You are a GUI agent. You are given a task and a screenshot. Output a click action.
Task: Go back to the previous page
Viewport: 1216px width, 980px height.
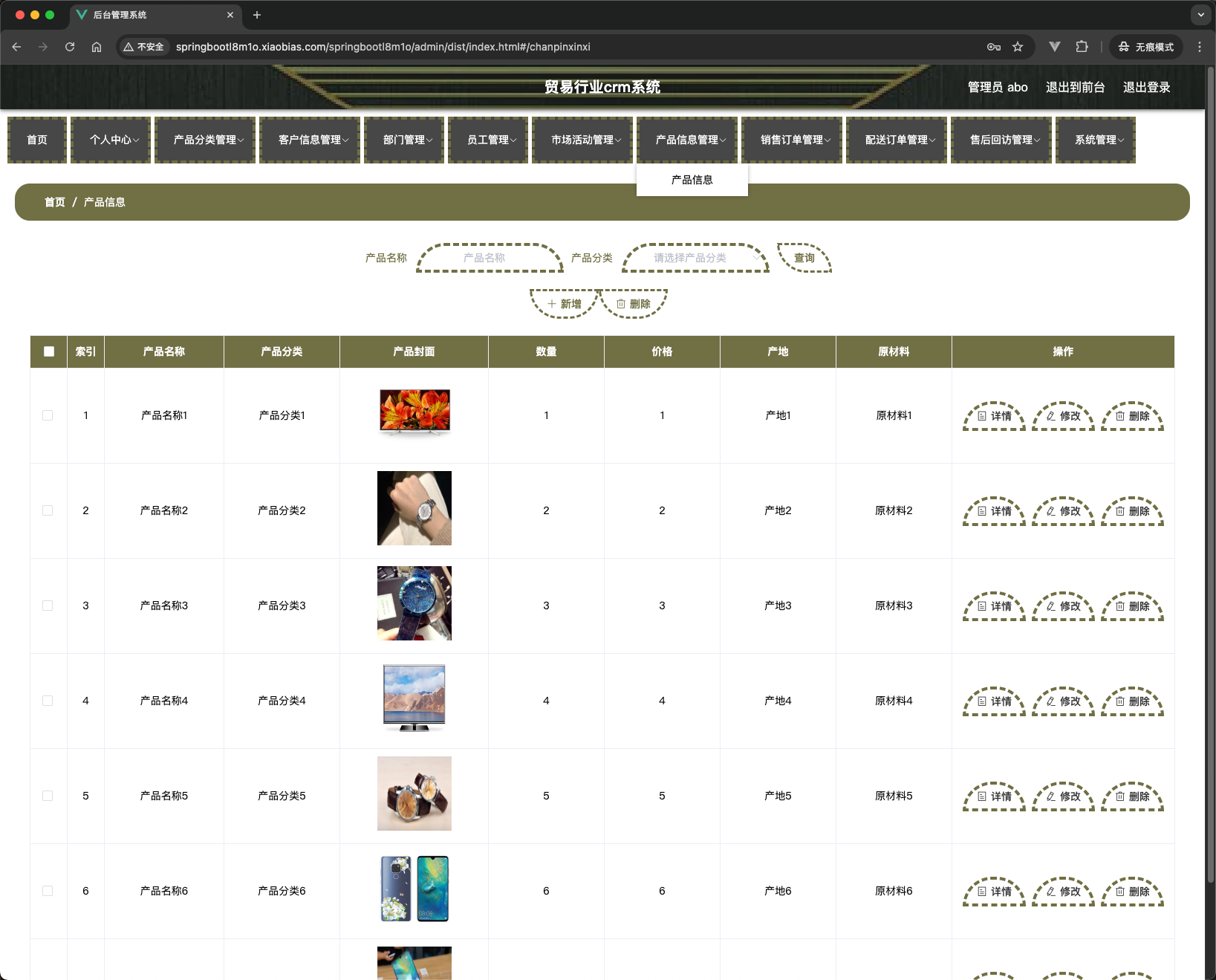click(x=16, y=47)
